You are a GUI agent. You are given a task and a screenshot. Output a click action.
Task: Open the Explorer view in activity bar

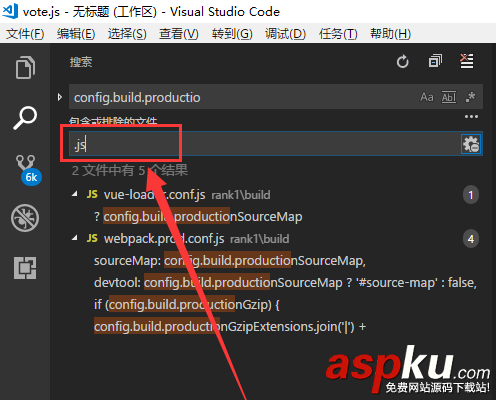pyautogui.click(x=25, y=67)
